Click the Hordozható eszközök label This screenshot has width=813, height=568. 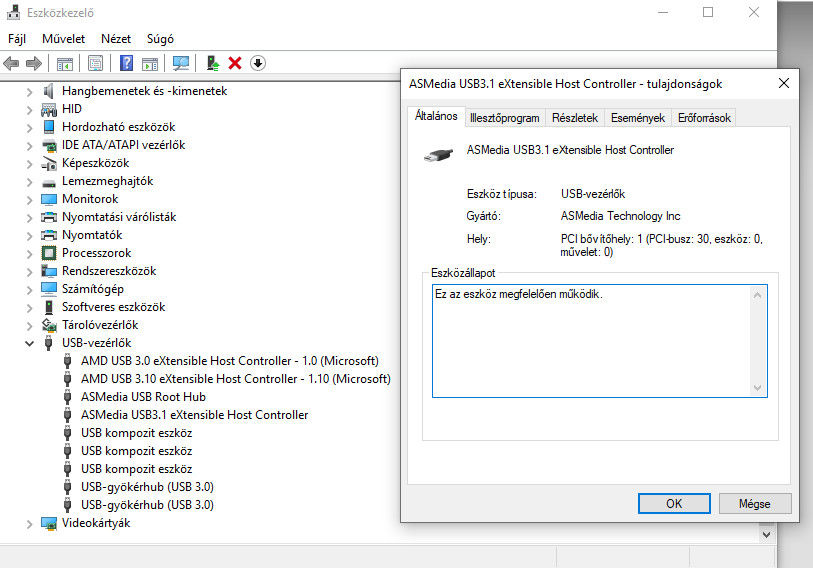tap(118, 127)
